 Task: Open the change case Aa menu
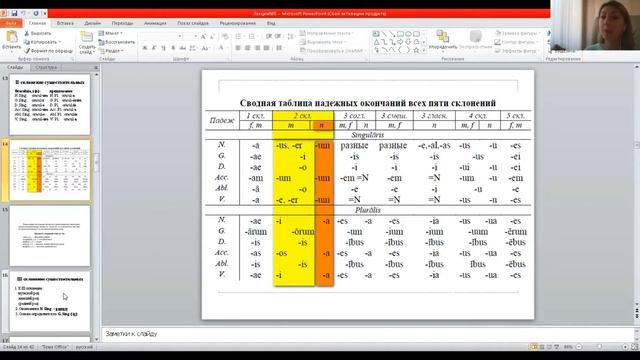click(x=206, y=48)
